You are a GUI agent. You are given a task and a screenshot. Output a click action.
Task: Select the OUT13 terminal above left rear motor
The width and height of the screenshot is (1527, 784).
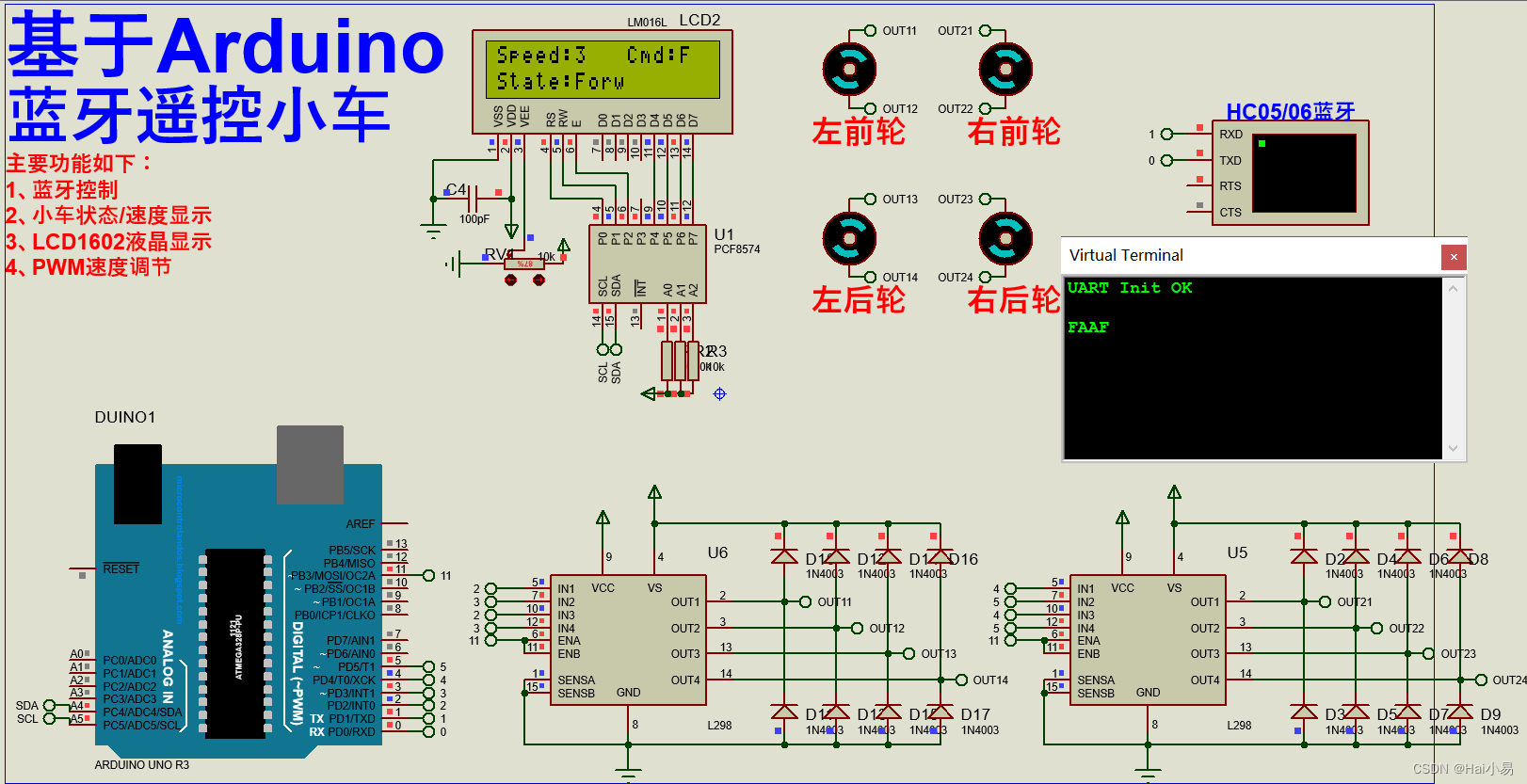[x=870, y=200]
